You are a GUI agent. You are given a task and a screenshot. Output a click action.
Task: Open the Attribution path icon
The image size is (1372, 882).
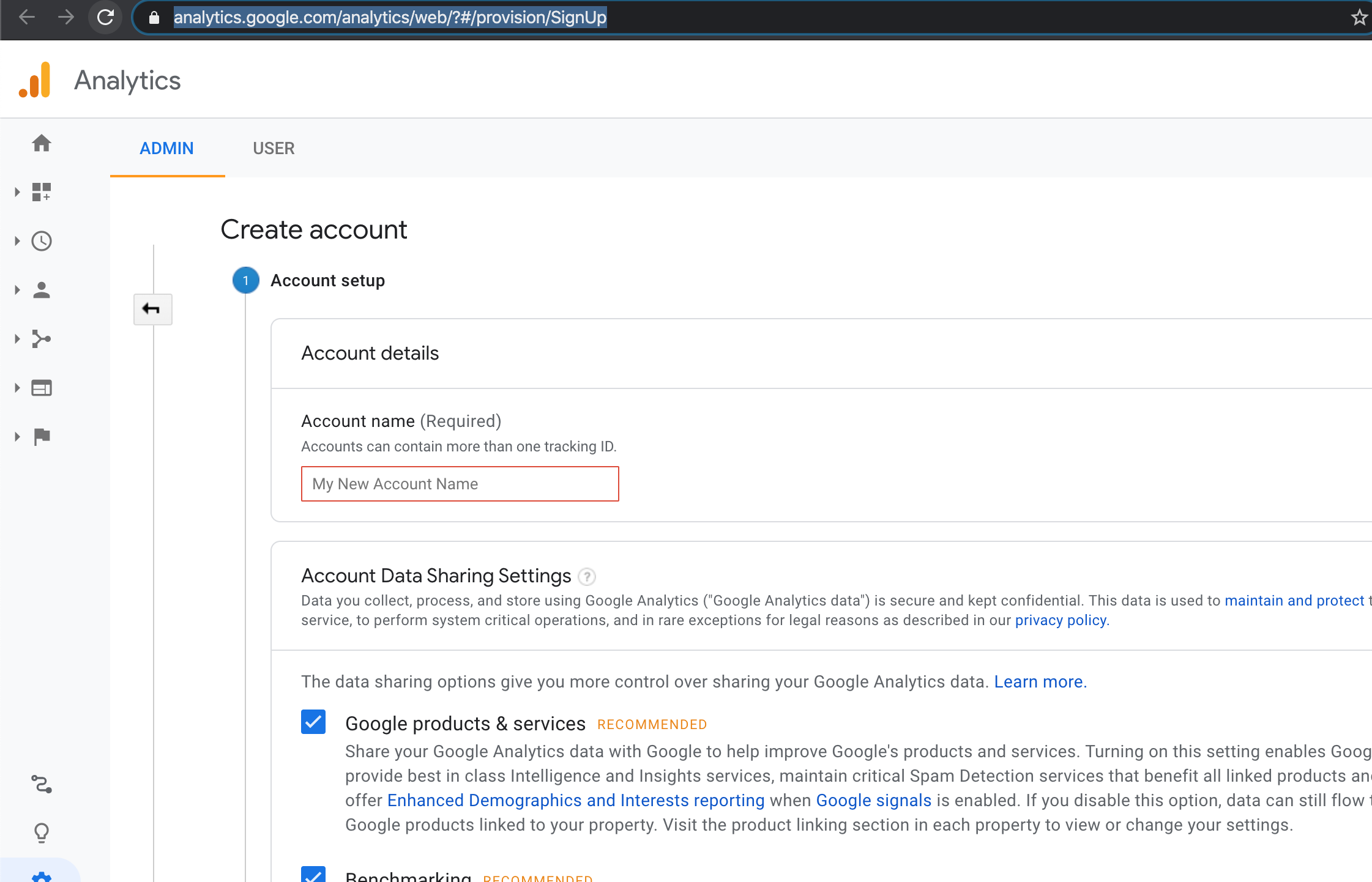point(42,784)
